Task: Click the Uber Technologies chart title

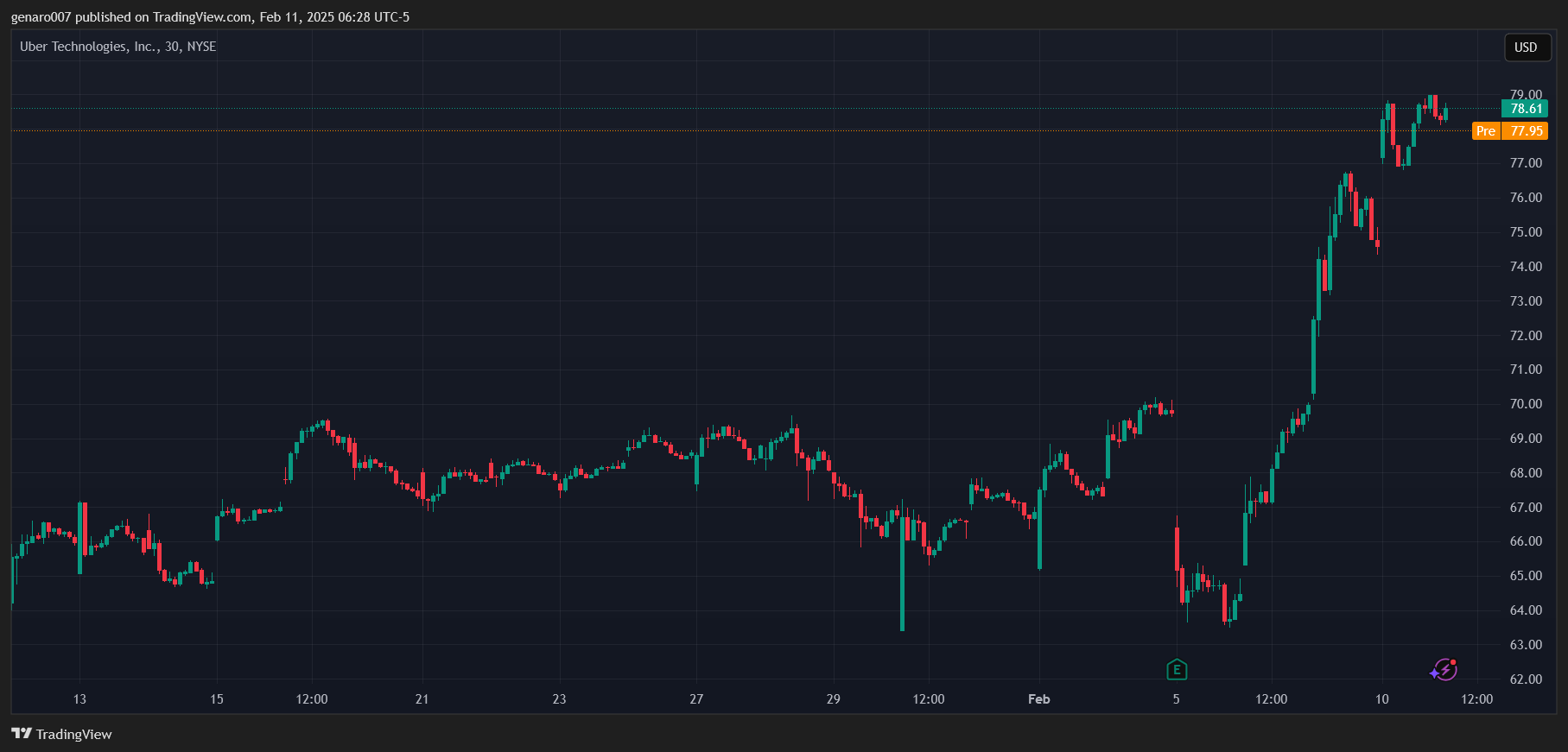Action: 118,47
